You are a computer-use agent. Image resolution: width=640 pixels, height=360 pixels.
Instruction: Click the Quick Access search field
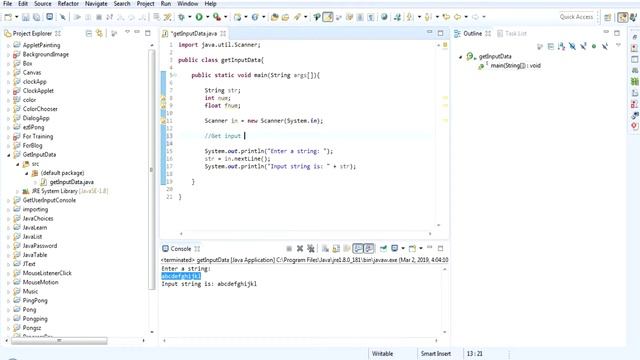pyautogui.click(x=576, y=17)
